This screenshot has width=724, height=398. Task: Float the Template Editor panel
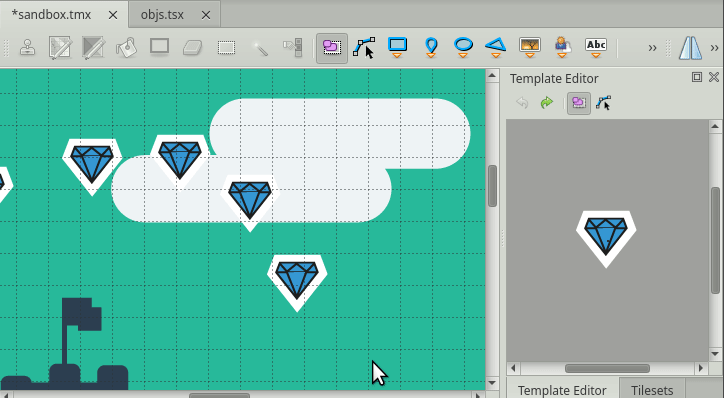697,77
